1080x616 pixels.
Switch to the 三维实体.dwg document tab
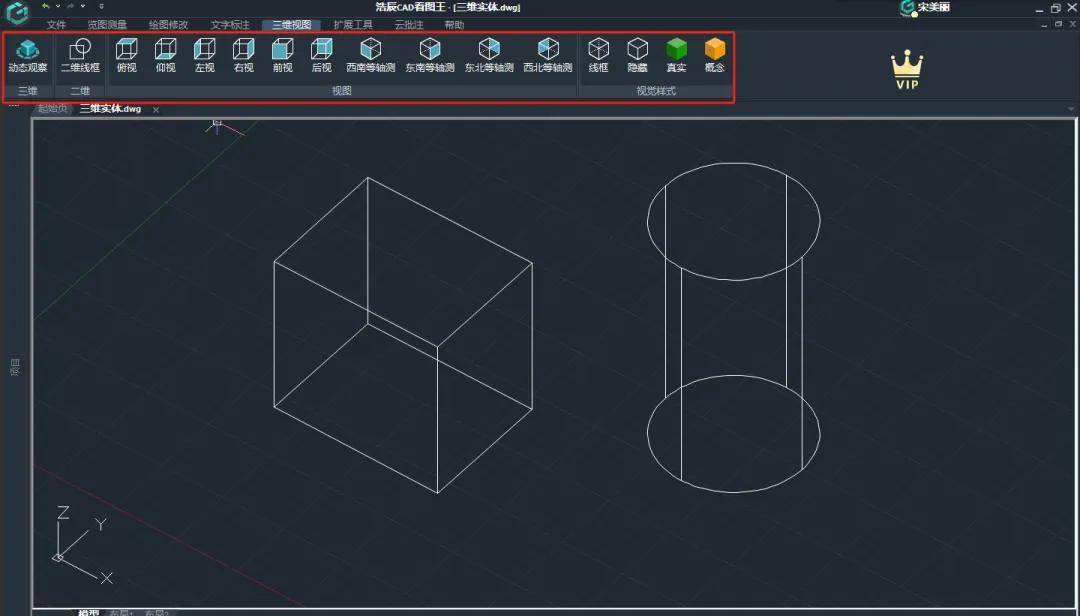(110, 109)
